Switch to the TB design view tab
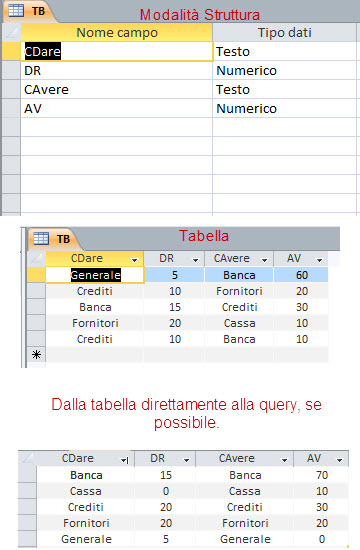Viewport: 360px width, 550px height. (28, 11)
